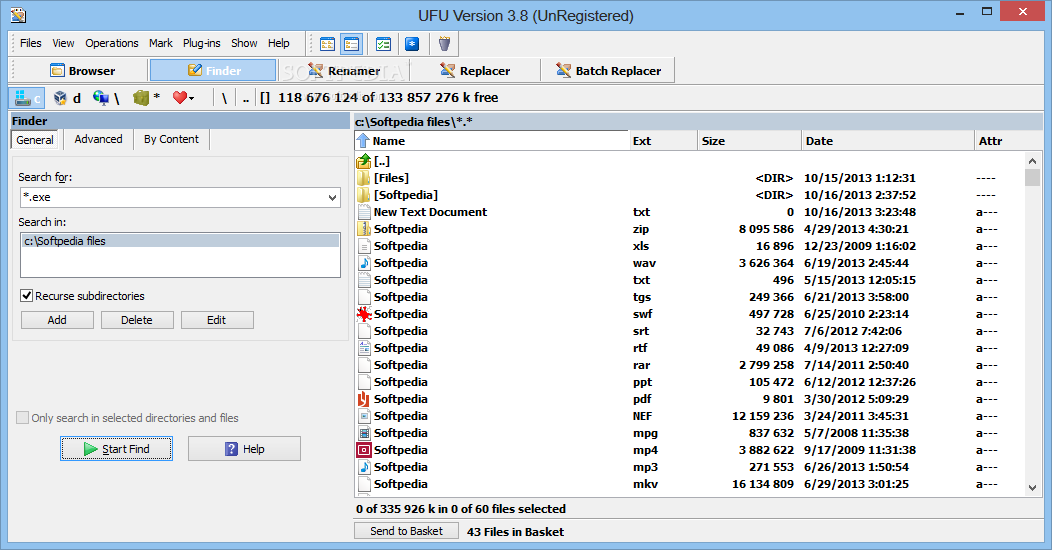This screenshot has height=550, width=1052.
Task: Switch to the Replacer tab
Action: click(475, 70)
